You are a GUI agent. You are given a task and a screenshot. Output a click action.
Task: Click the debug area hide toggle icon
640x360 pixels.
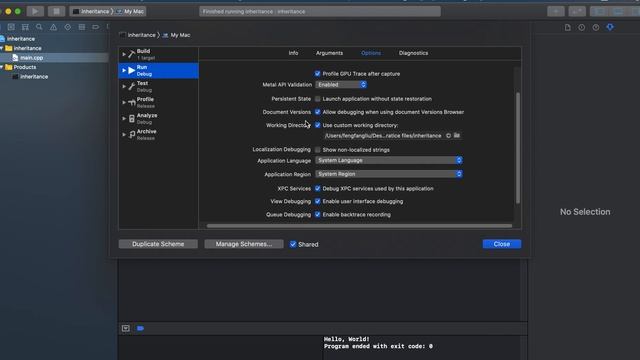[126, 328]
